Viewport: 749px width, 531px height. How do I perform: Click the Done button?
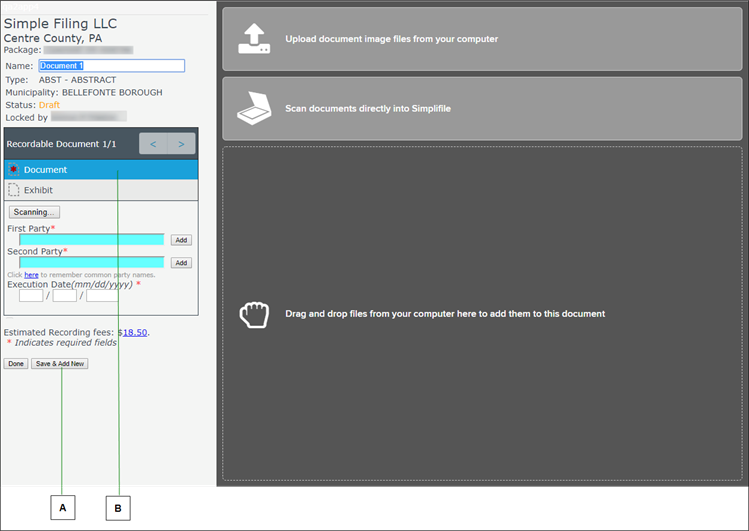pos(16,364)
